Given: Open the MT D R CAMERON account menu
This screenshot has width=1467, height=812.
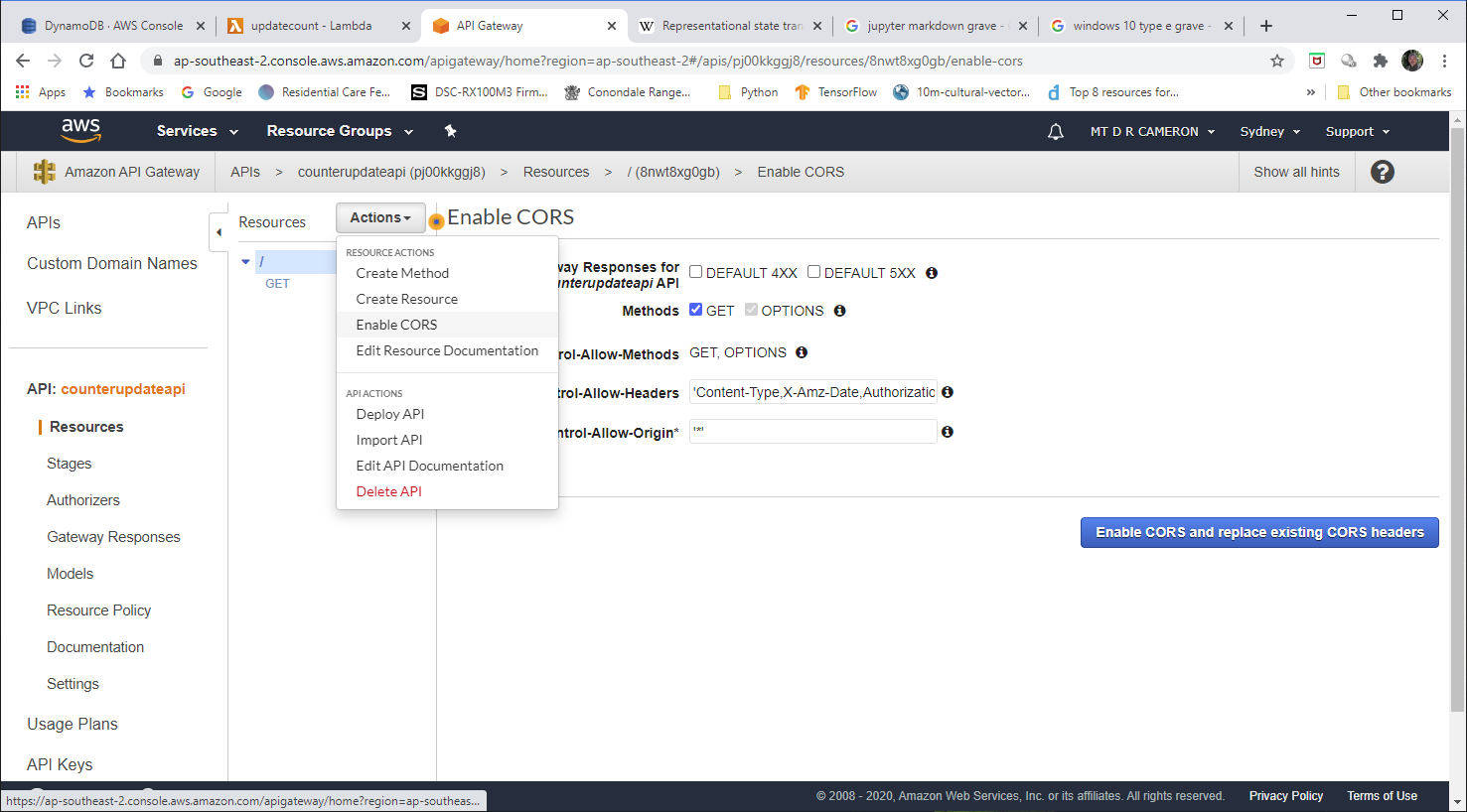Looking at the screenshot, I should (x=1152, y=131).
